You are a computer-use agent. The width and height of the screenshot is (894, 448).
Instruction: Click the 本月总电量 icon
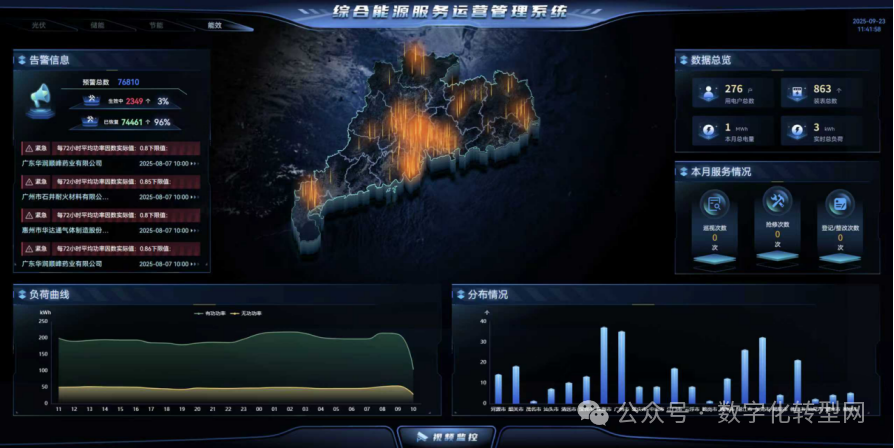[x=709, y=131]
